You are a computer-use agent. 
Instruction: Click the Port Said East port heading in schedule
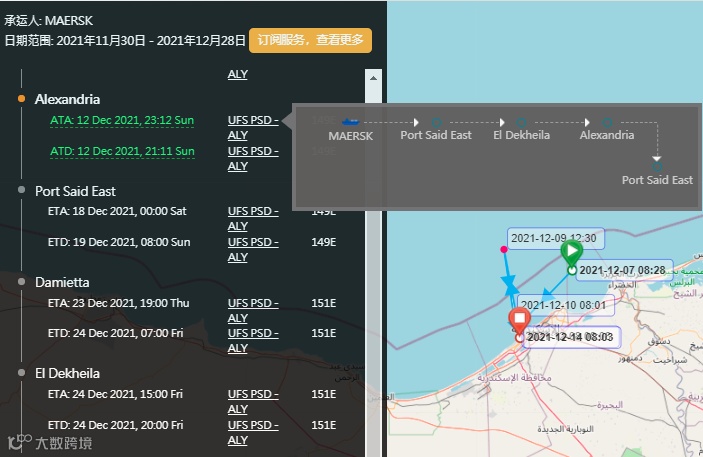tap(75, 191)
